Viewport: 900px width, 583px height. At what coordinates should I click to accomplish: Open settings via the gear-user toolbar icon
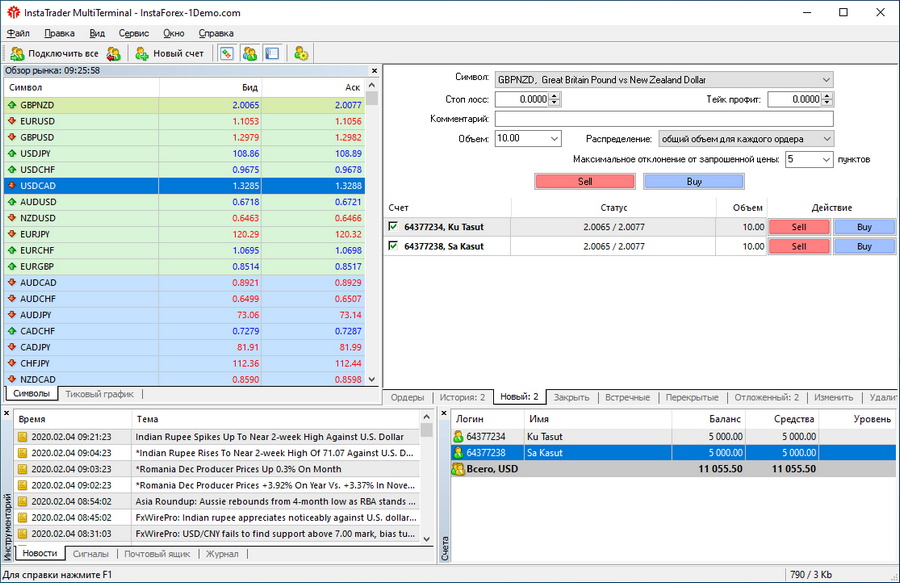click(x=300, y=53)
